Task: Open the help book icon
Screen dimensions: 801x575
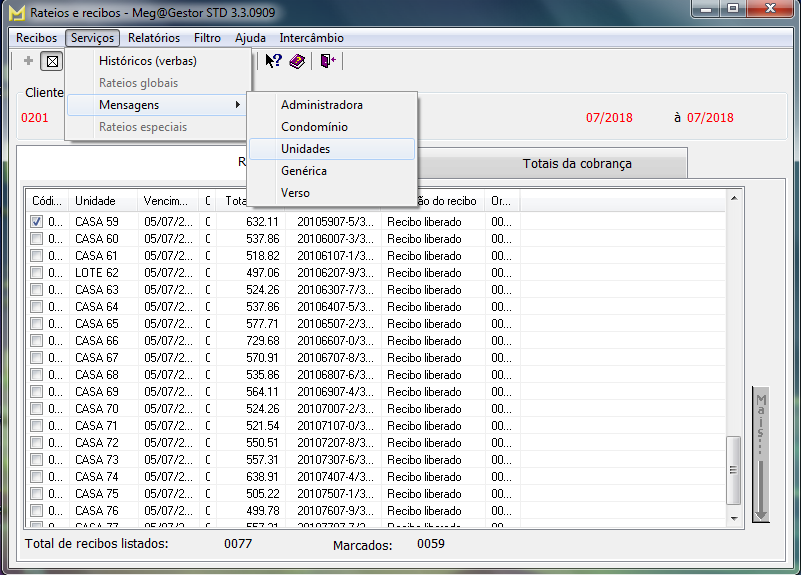Action: click(x=297, y=61)
